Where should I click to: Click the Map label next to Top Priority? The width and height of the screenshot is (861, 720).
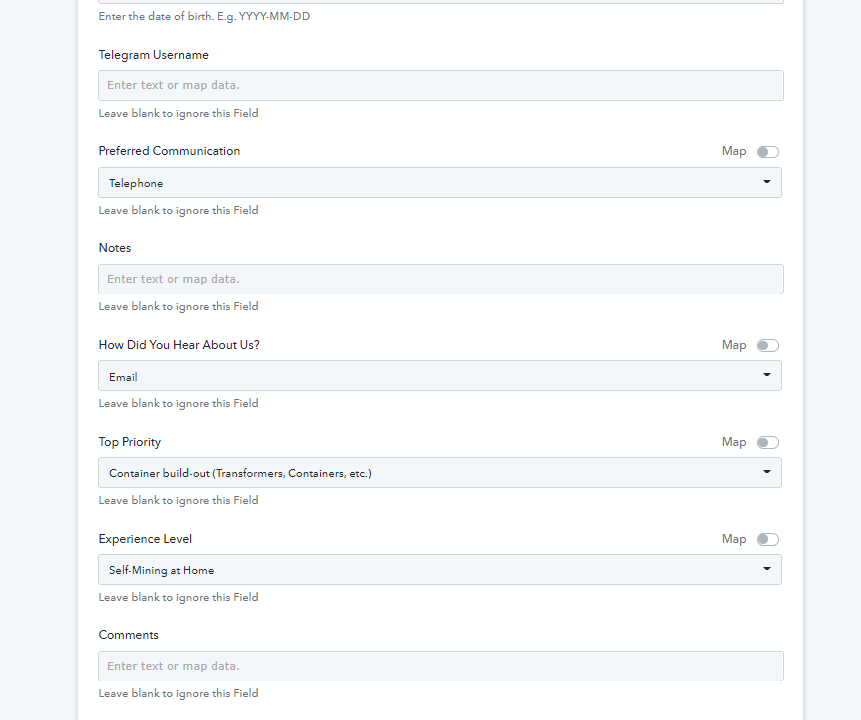click(x=734, y=442)
